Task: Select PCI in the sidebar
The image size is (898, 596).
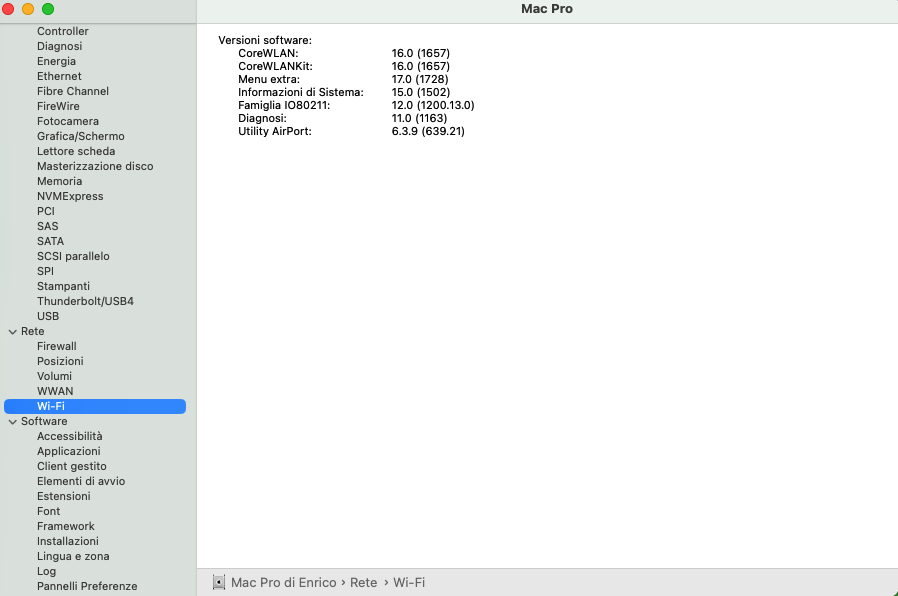Action: tap(46, 211)
